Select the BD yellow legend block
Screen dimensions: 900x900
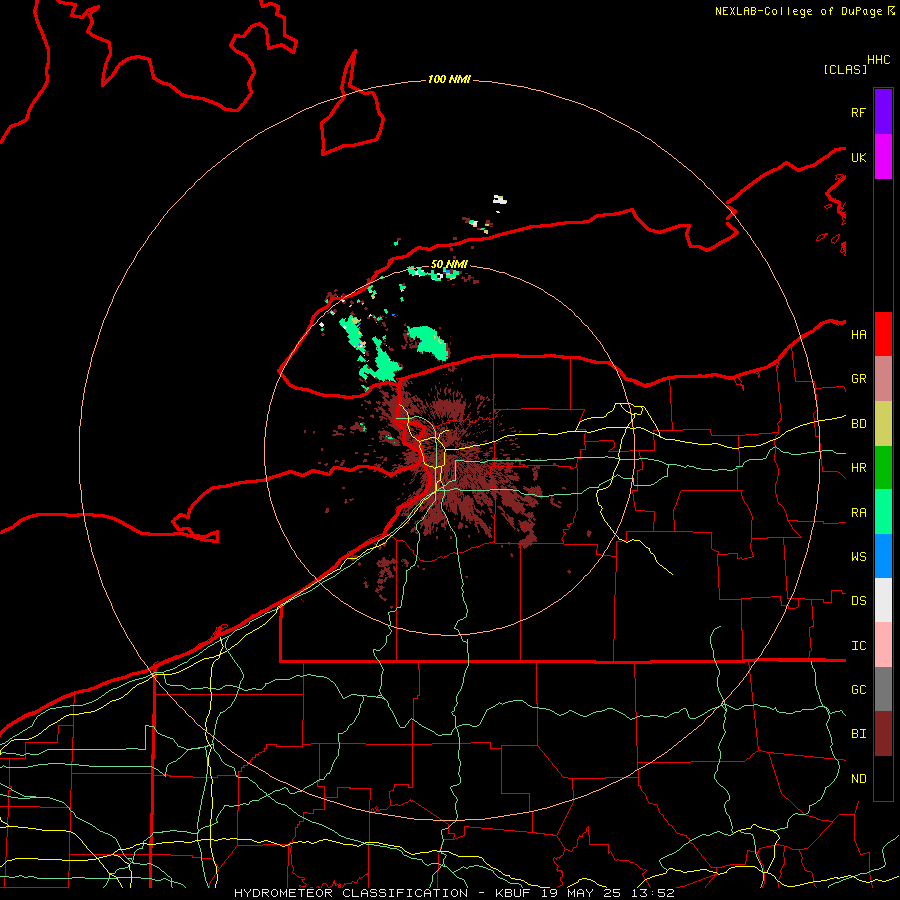coord(883,424)
